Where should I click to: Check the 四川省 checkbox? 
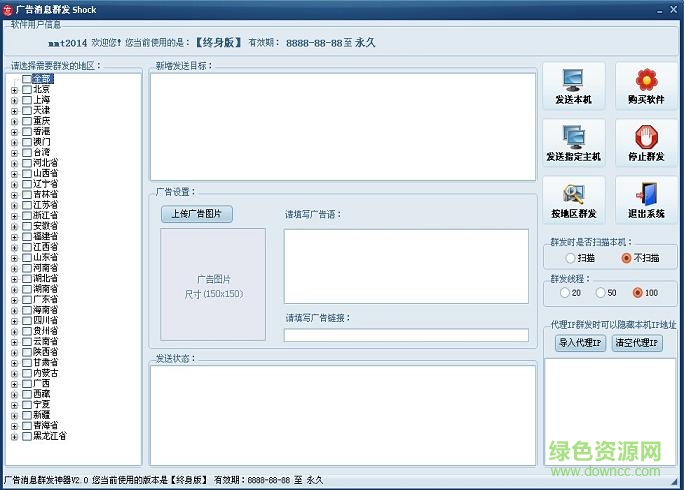27,320
